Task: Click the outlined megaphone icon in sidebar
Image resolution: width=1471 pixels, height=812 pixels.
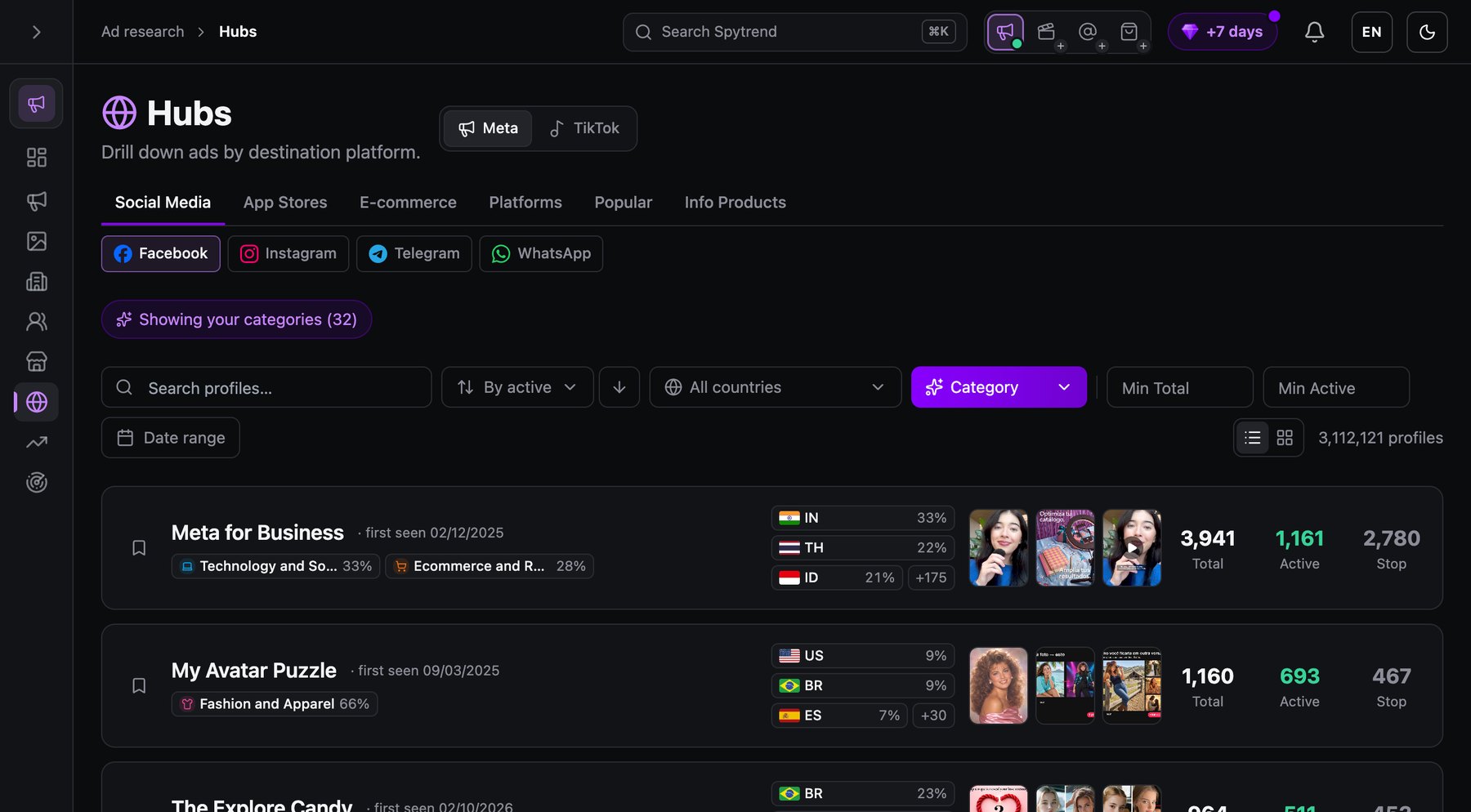Action: coord(37,201)
